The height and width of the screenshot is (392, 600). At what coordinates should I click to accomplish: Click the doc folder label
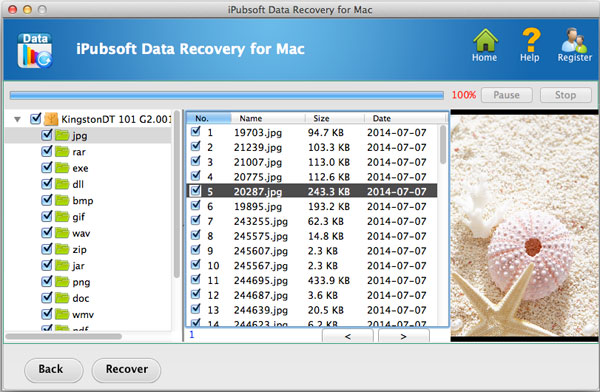[x=81, y=298]
